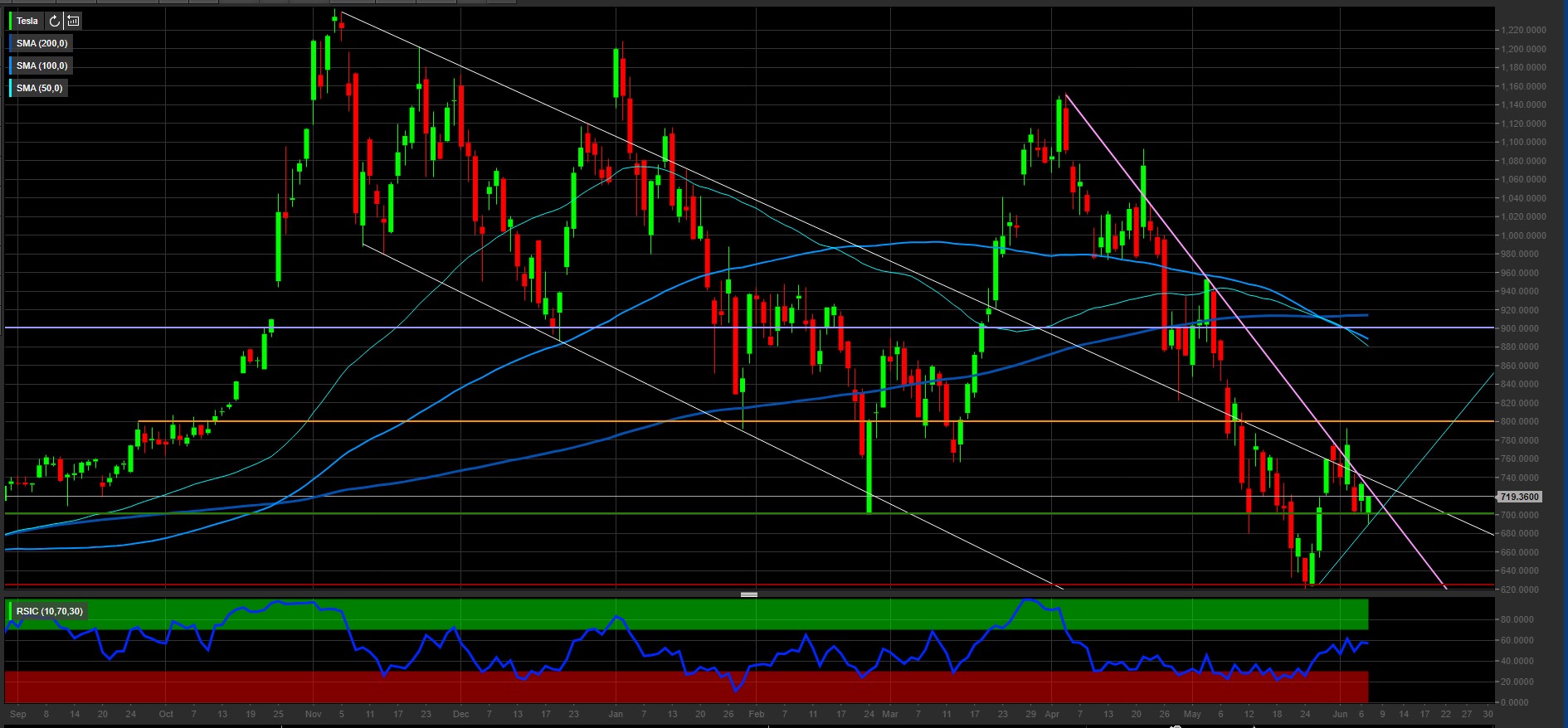Click the 1,000.0000 price axis label
Screen dimensions: 1568x728
tap(1523, 235)
